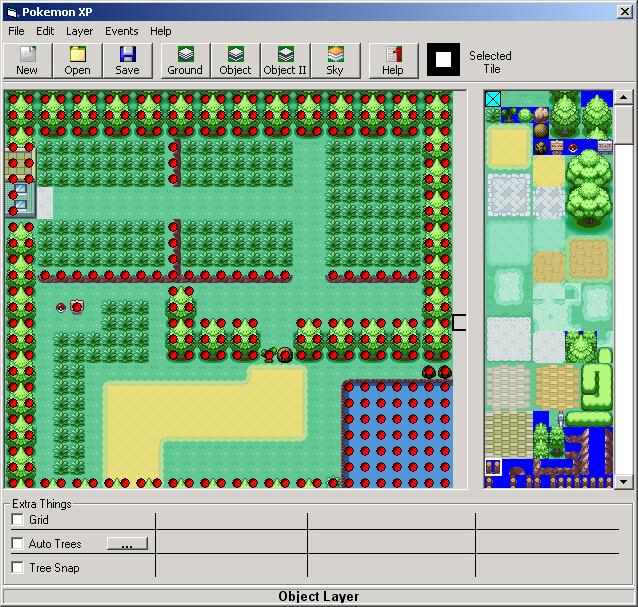Click the cuttable small tree on the map
Viewport: 638px width, 607px height.
(269, 355)
